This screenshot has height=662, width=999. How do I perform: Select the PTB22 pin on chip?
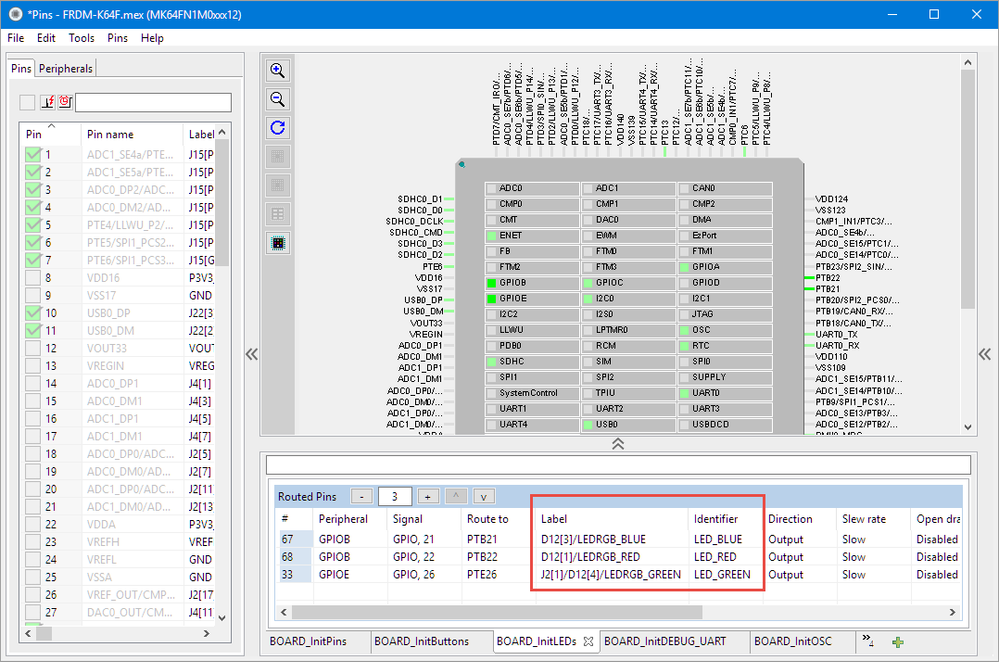pyautogui.click(x=828, y=278)
